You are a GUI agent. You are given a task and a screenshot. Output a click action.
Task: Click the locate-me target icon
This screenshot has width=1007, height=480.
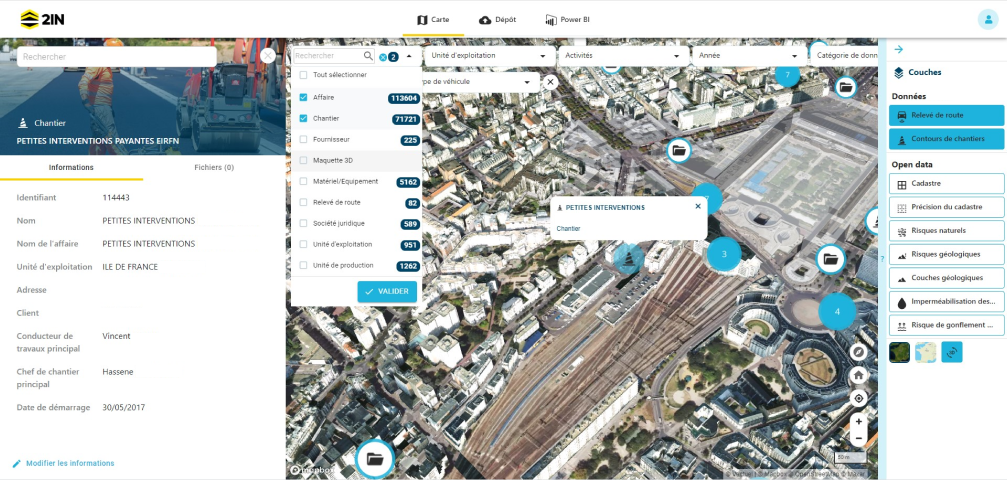(858, 398)
